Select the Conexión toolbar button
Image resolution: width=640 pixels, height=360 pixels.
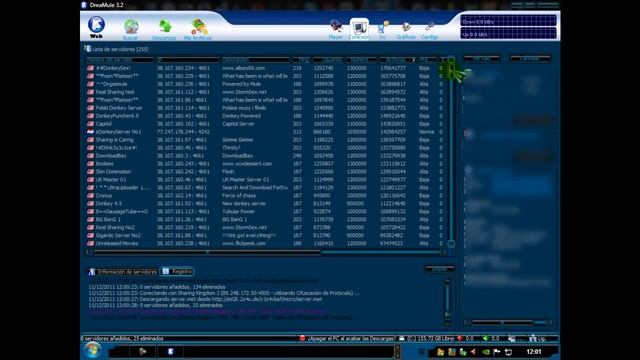(359, 29)
